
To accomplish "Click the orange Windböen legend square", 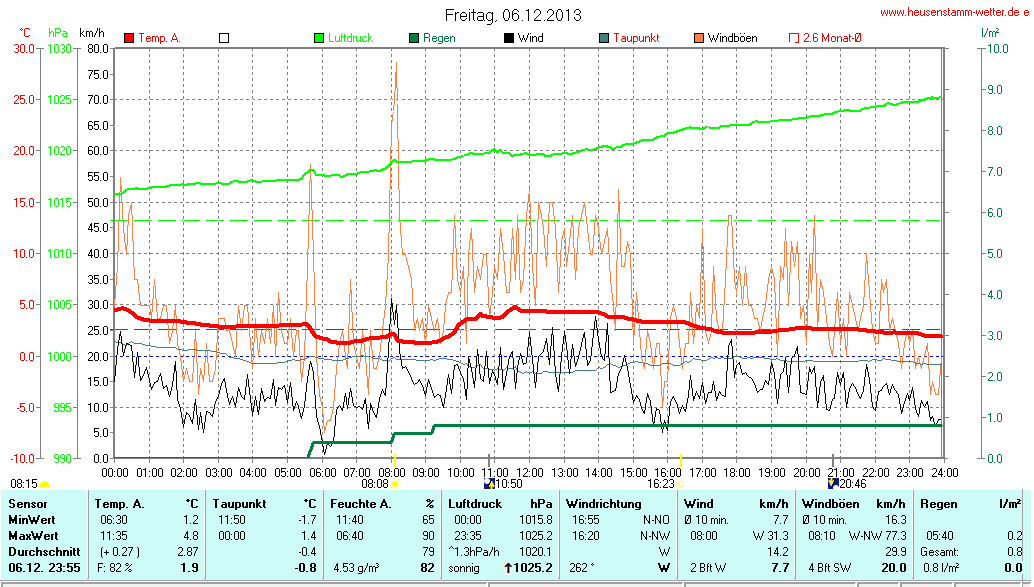I will coord(699,38).
